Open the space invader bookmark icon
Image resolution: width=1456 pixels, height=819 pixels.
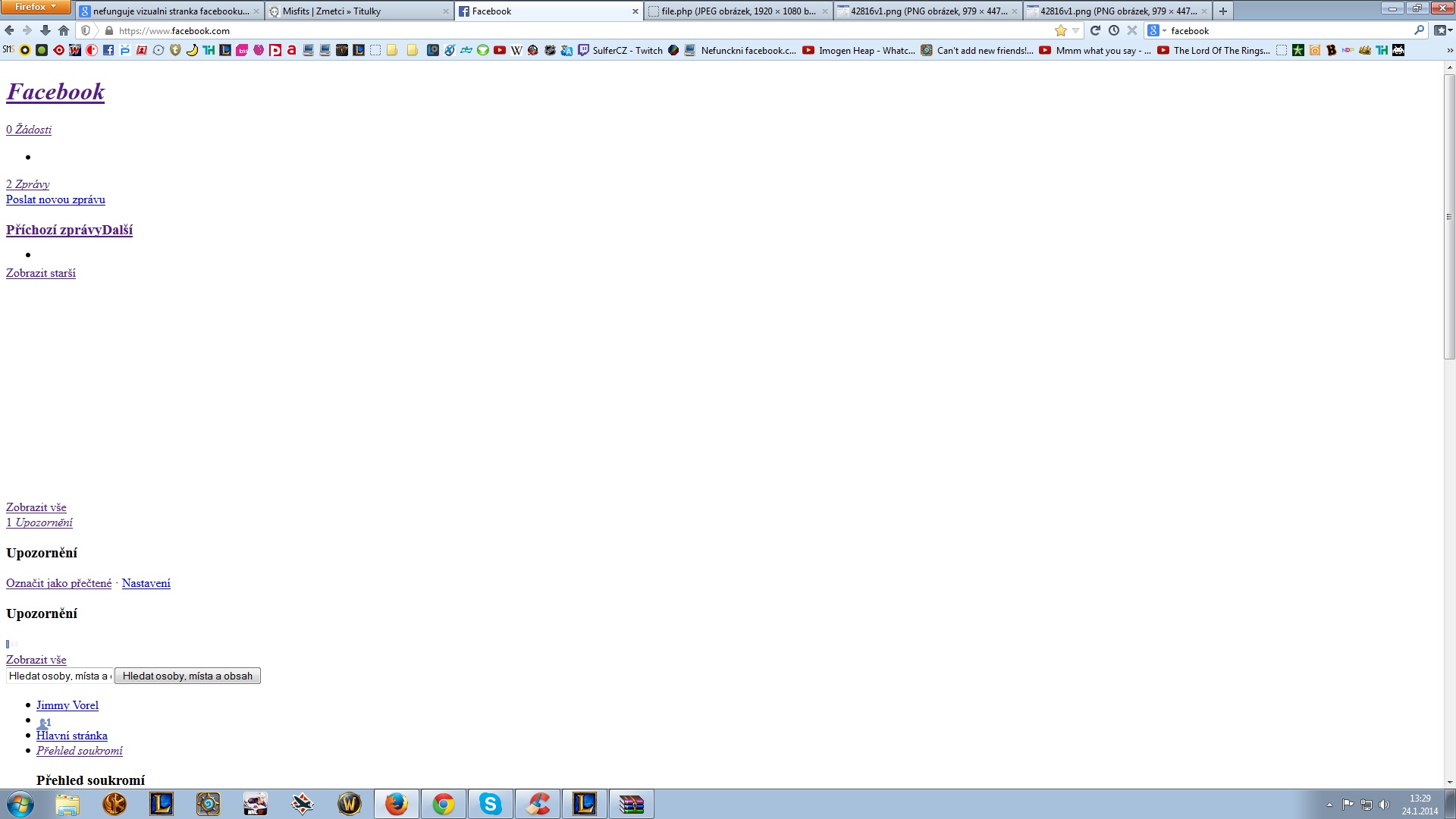(x=1398, y=50)
